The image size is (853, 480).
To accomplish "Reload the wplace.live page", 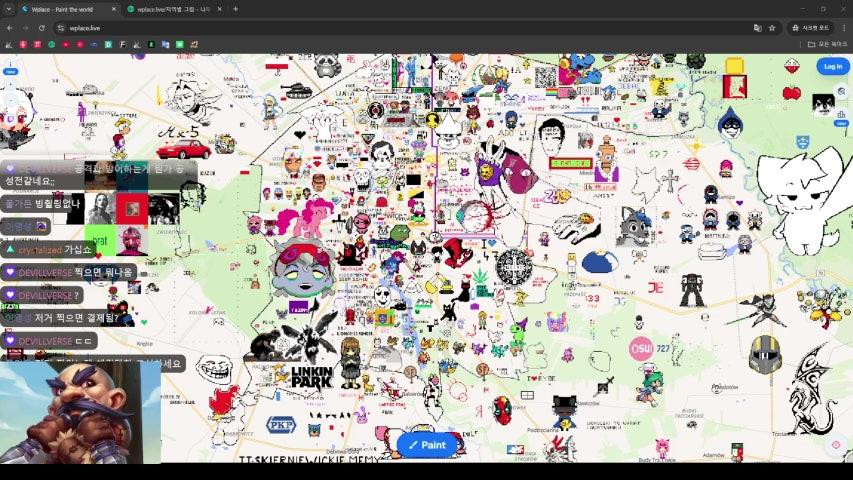I will pos(42,28).
